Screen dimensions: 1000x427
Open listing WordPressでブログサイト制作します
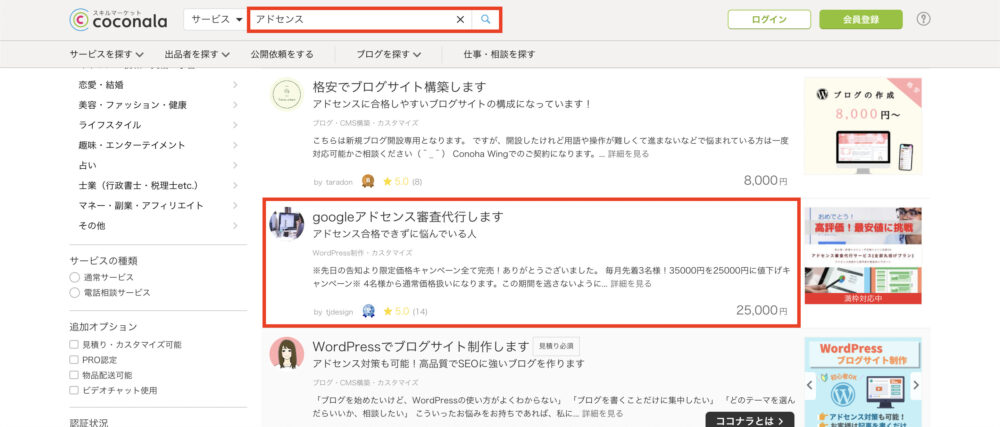click(421, 347)
